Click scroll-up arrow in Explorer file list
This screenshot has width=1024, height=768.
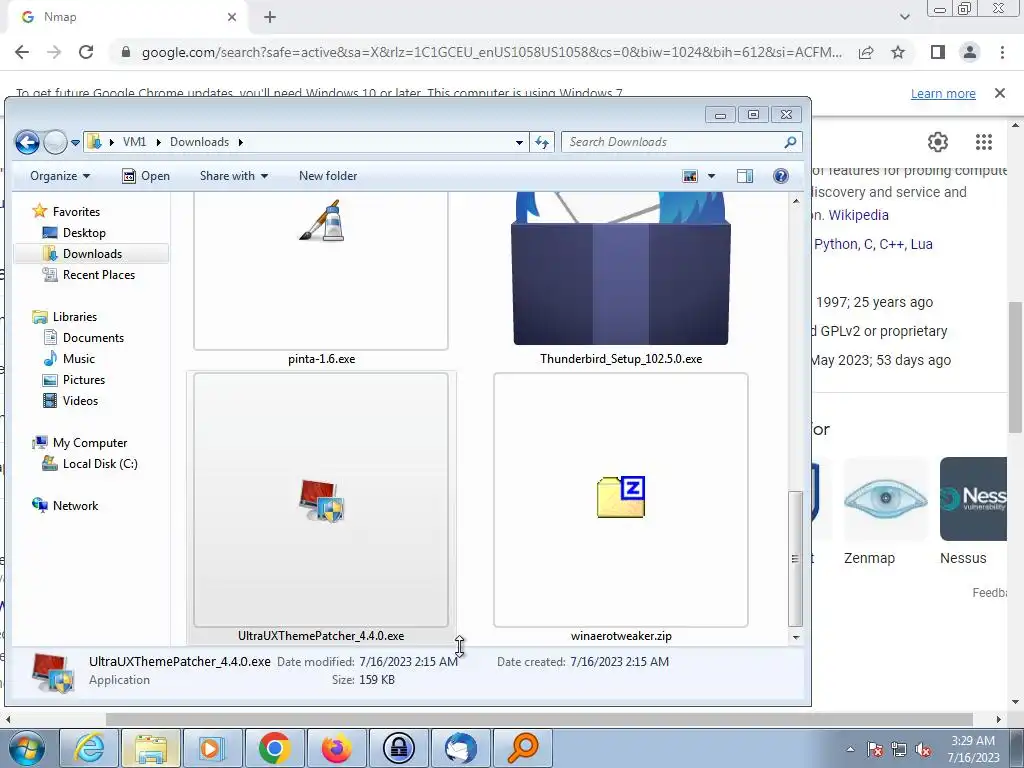tap(795, 201)
